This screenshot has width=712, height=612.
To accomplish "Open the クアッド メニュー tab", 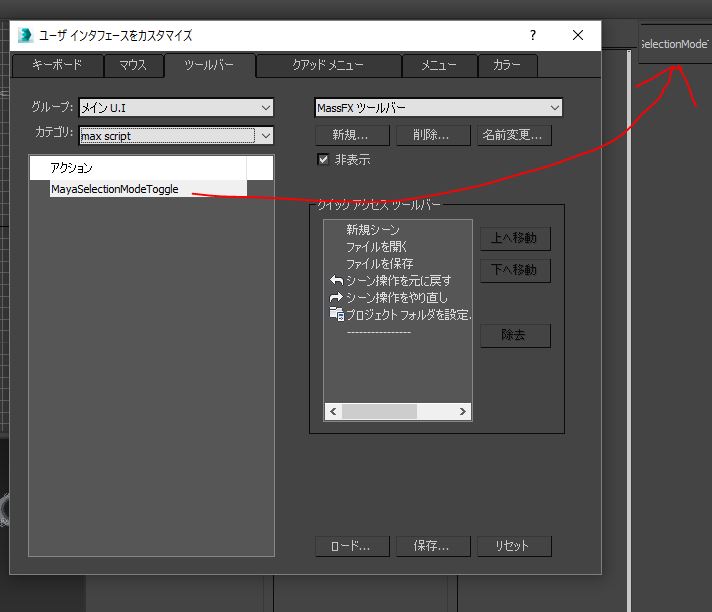I will point(327,66).
